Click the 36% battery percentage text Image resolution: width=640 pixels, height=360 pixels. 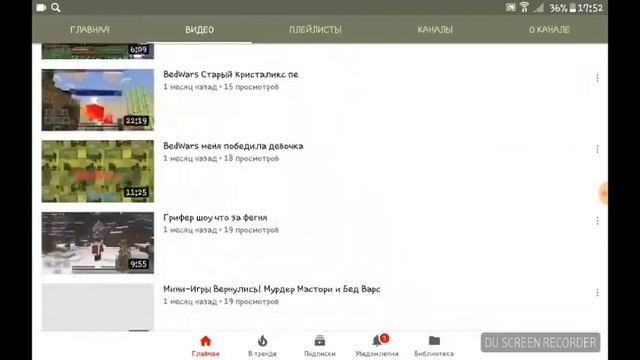pyautogui.click(x=558, y=8)
